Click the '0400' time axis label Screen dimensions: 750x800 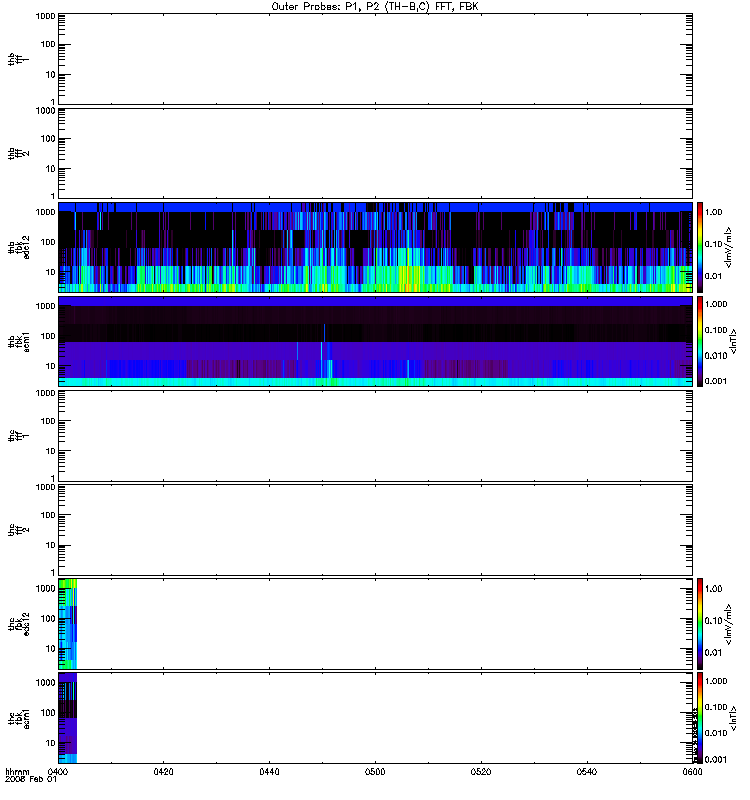click(57, 771)
